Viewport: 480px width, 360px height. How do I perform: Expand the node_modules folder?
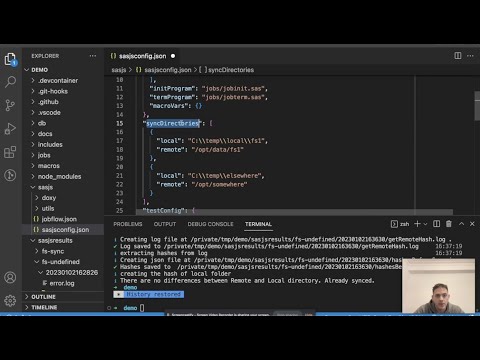point(59,176)
